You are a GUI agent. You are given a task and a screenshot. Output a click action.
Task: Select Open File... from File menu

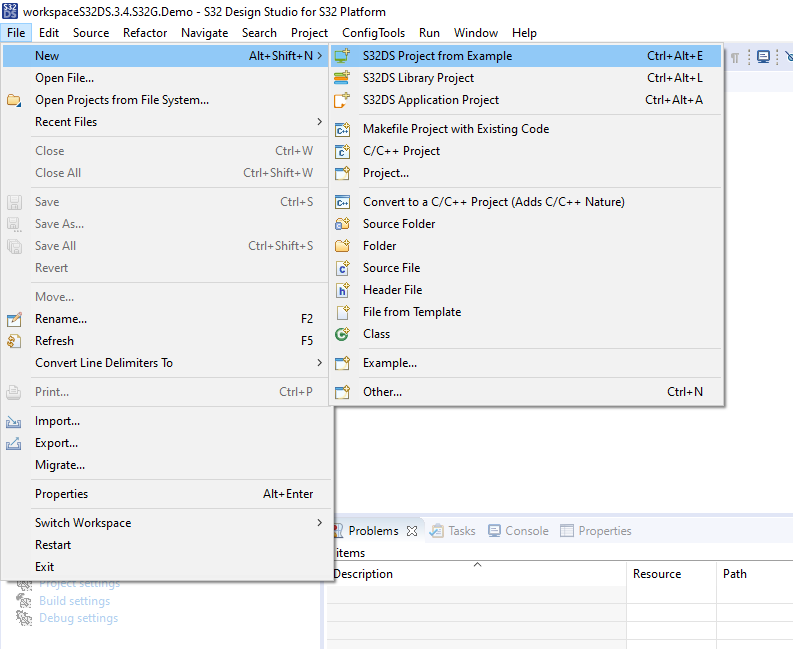point(166,78)
